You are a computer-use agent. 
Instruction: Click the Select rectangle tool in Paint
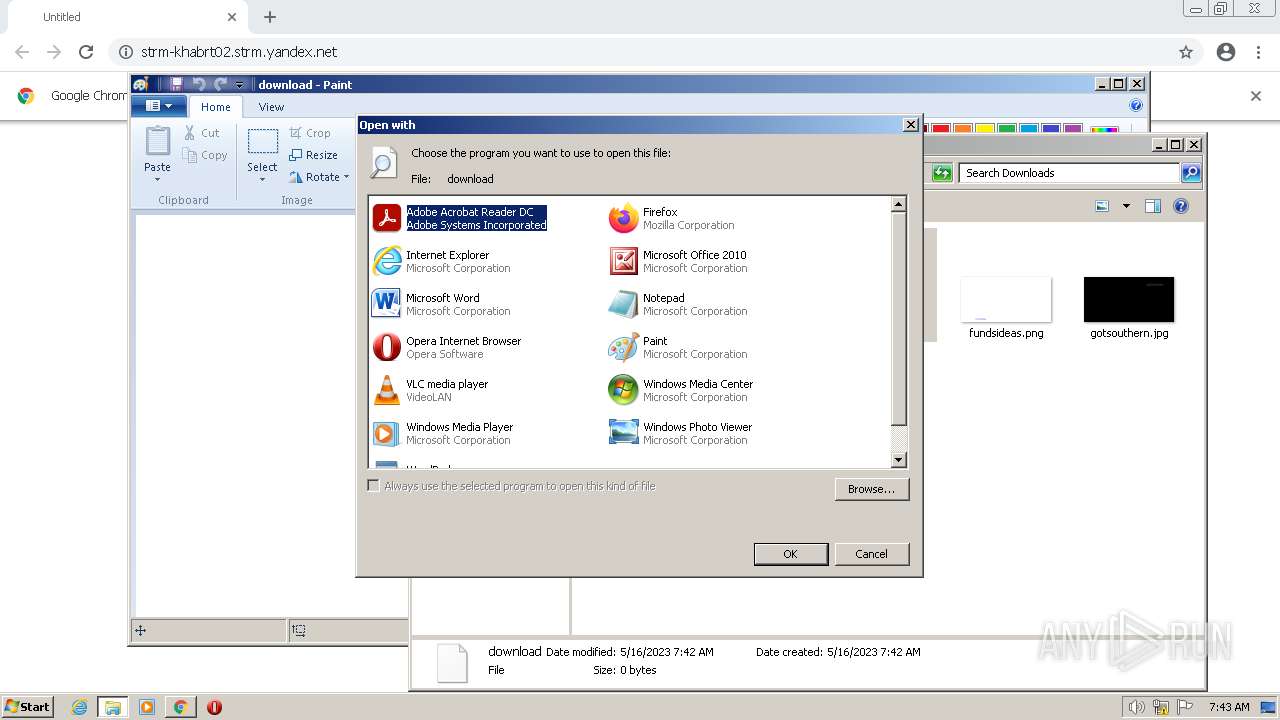point(263,142)
